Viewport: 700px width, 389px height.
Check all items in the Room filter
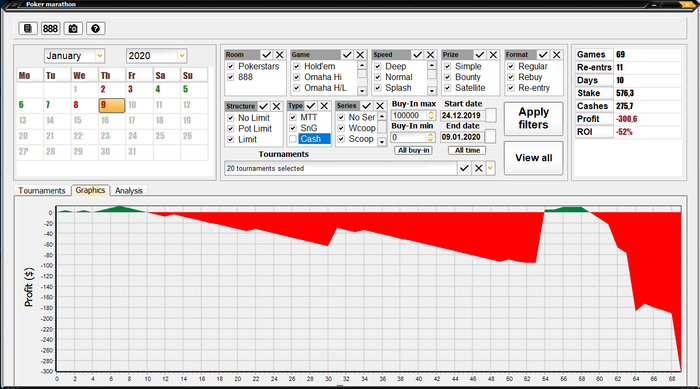point(267,54)
